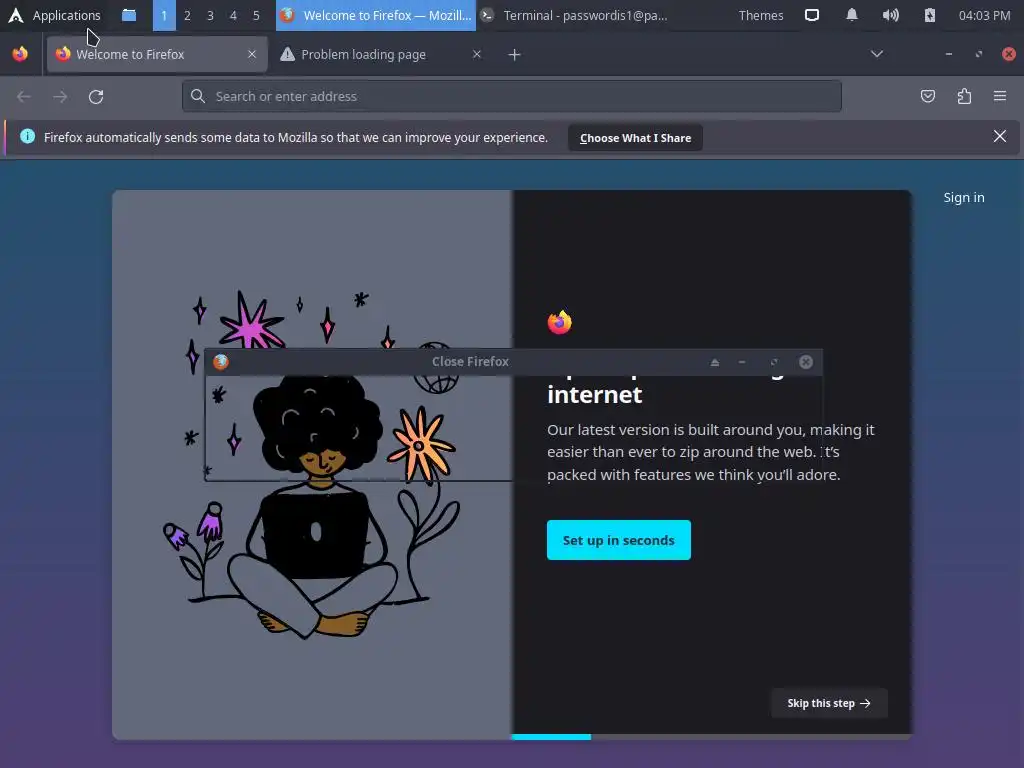Viewport: 1024px width, 768px height.
Task: Expand the List all tabs chevron
Action: point(877,54)
